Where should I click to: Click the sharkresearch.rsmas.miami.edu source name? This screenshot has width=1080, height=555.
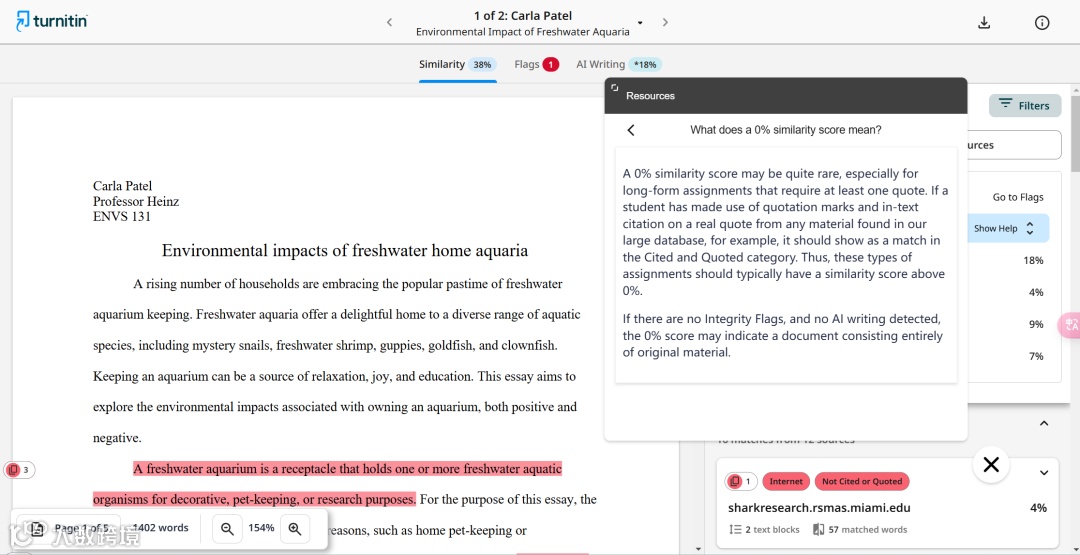pyautogui.click(x=819, y=508)
